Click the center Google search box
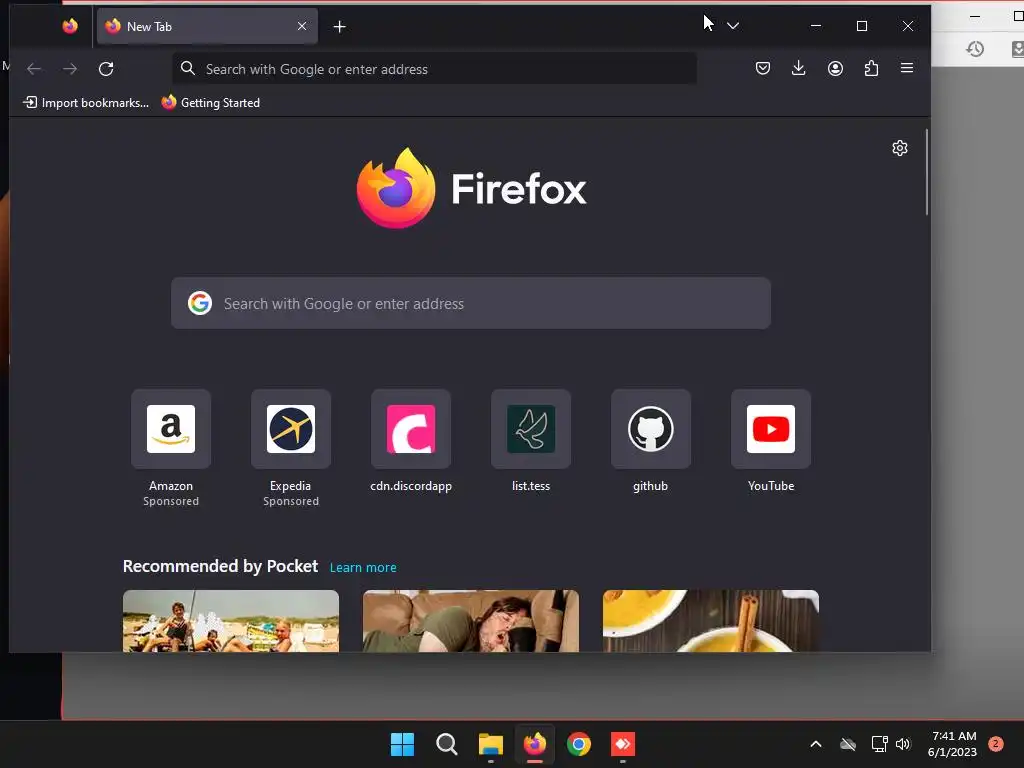Image resolution: width=1024 pixels, height=768 pixels. click(x=471, y=303)
